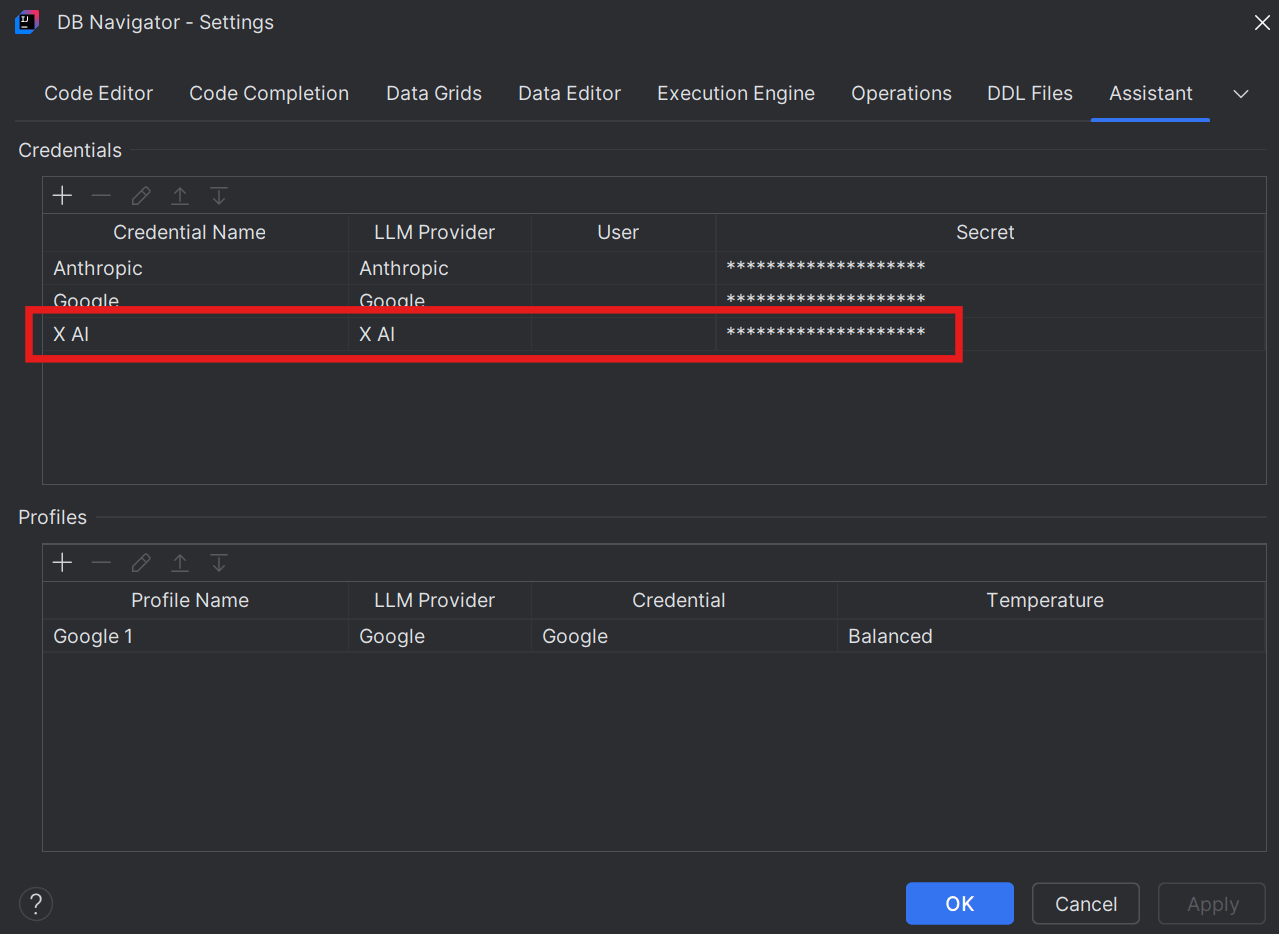
Task: Open the Data Editor tab
Action: 569,94
